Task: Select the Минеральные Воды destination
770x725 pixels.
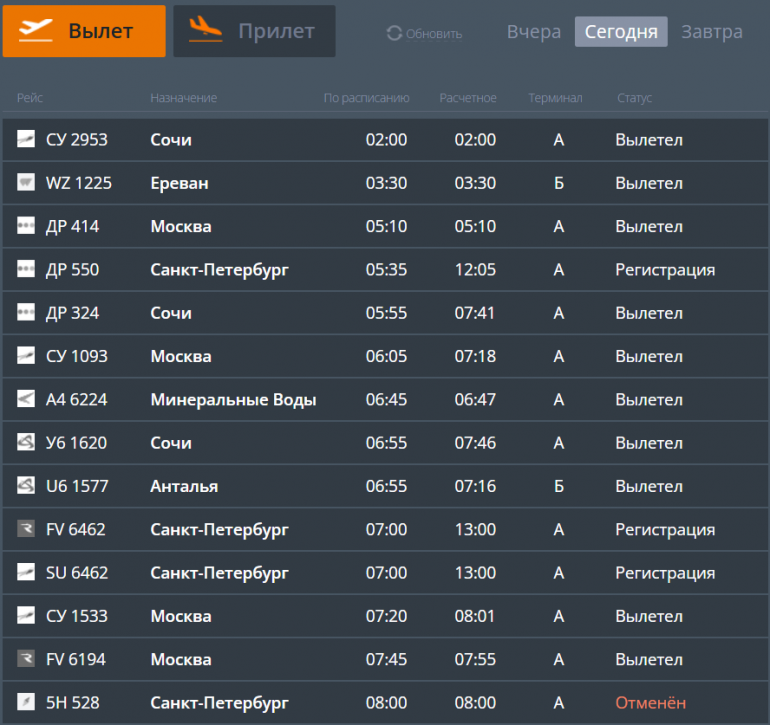Action: [x=233, y=400]
